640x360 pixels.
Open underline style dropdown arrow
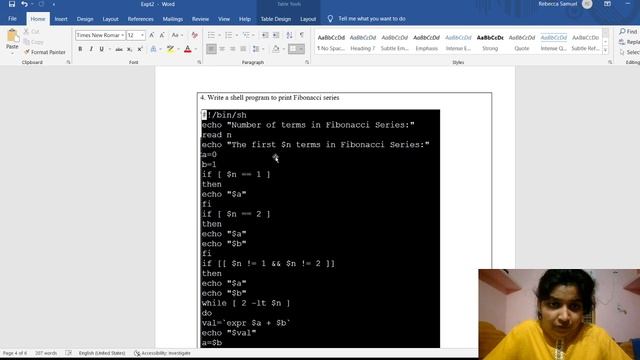pyautogui.click(x=109, y=49)
